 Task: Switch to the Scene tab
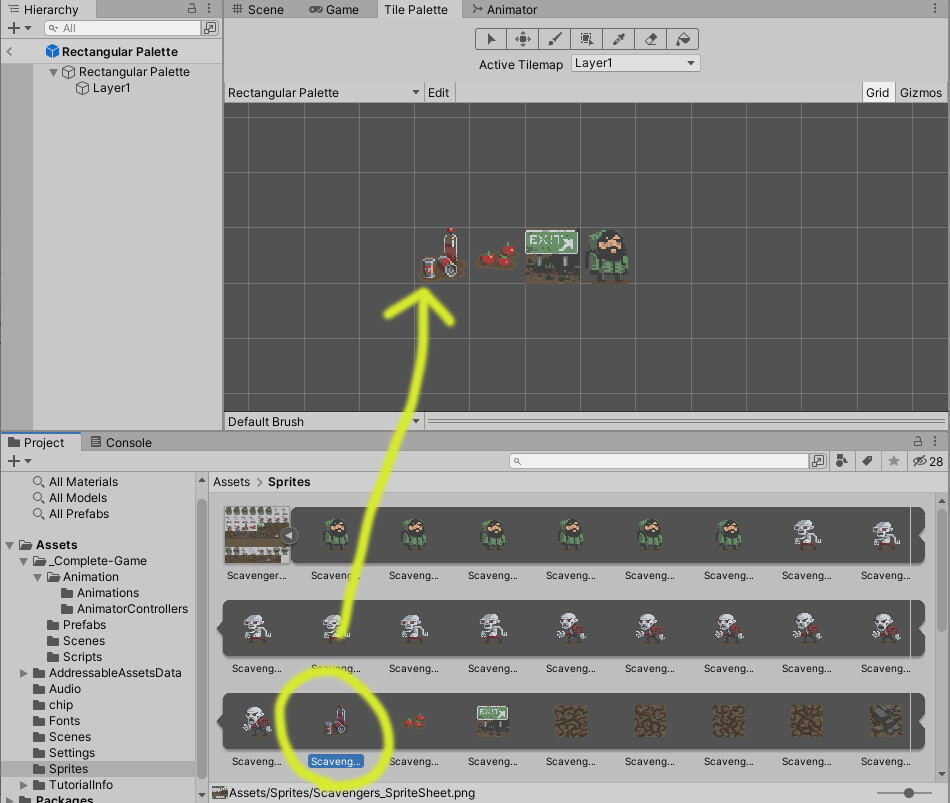click(257, 9)
